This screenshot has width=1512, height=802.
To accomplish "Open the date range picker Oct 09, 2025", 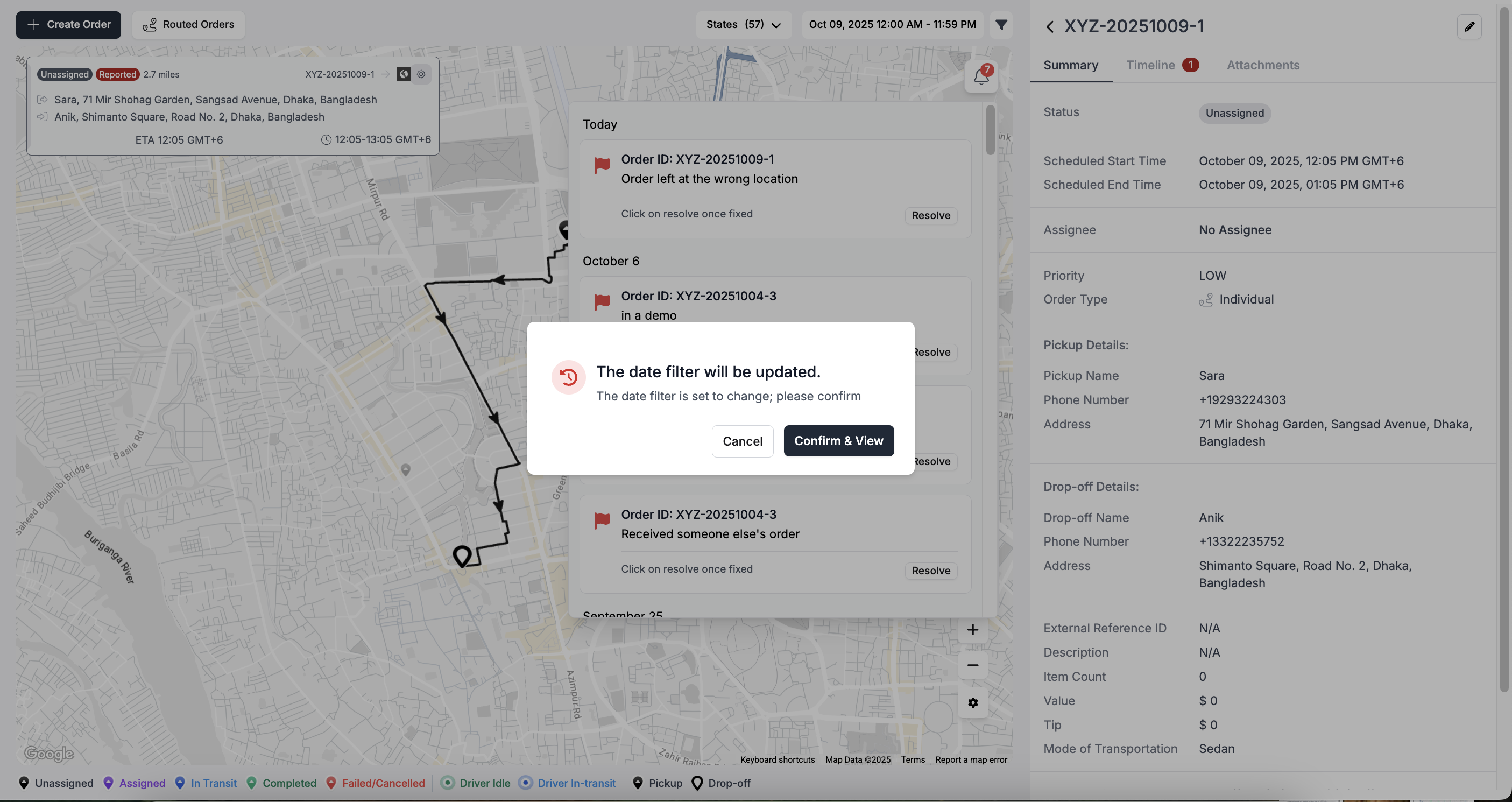I will [892, 25].
